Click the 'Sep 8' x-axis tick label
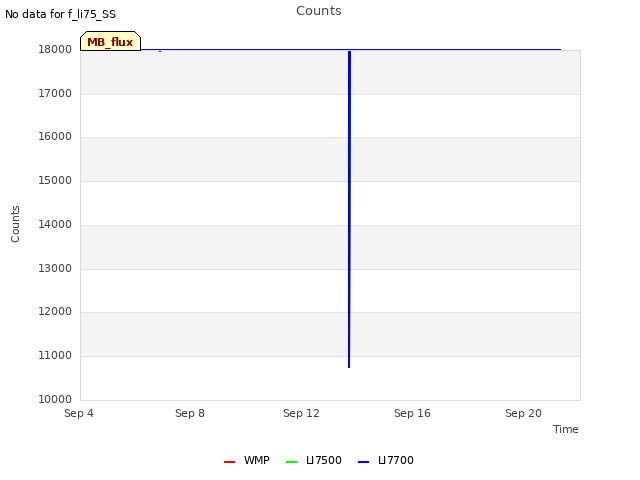 pos(190,413)
